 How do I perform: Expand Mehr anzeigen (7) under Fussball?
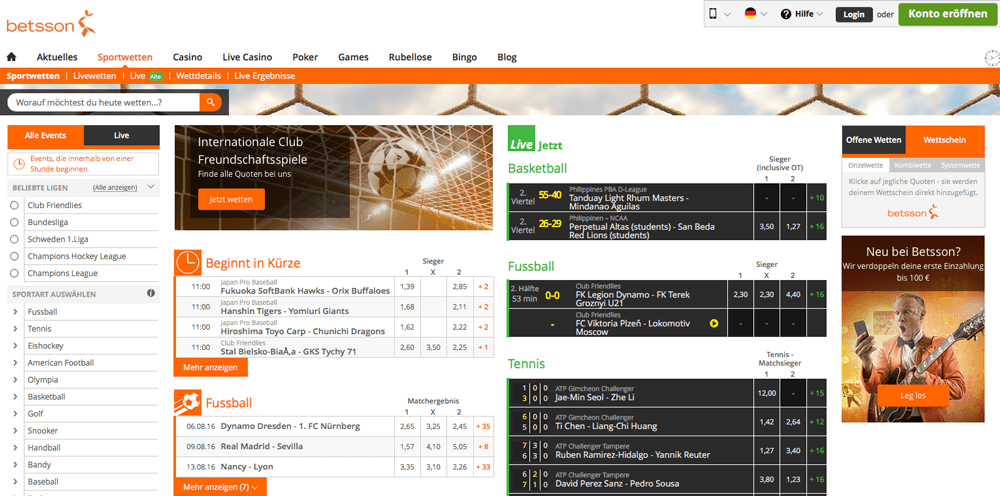(x=221, y=487)
